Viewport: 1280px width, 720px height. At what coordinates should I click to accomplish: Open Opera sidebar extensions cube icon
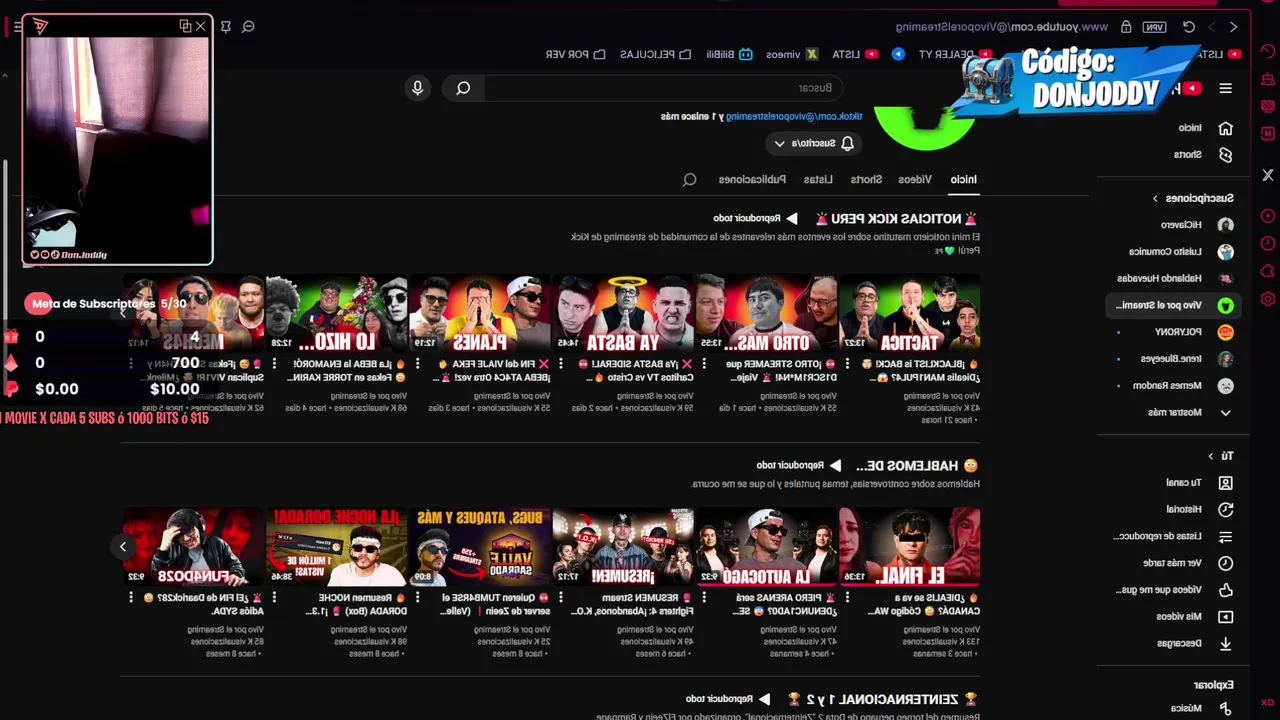point(1268,271)
